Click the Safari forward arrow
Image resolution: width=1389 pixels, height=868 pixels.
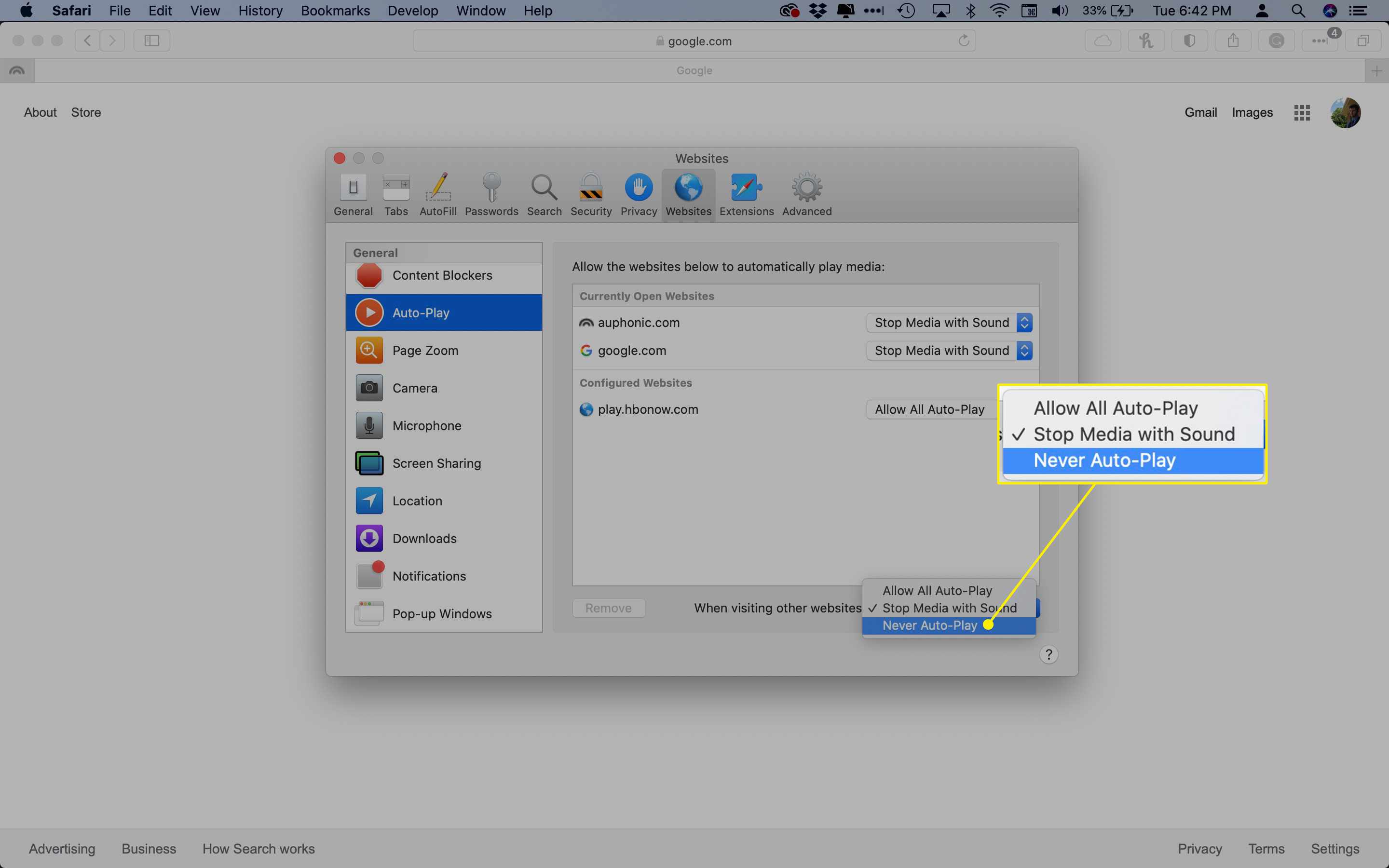(x=112, y=40)
